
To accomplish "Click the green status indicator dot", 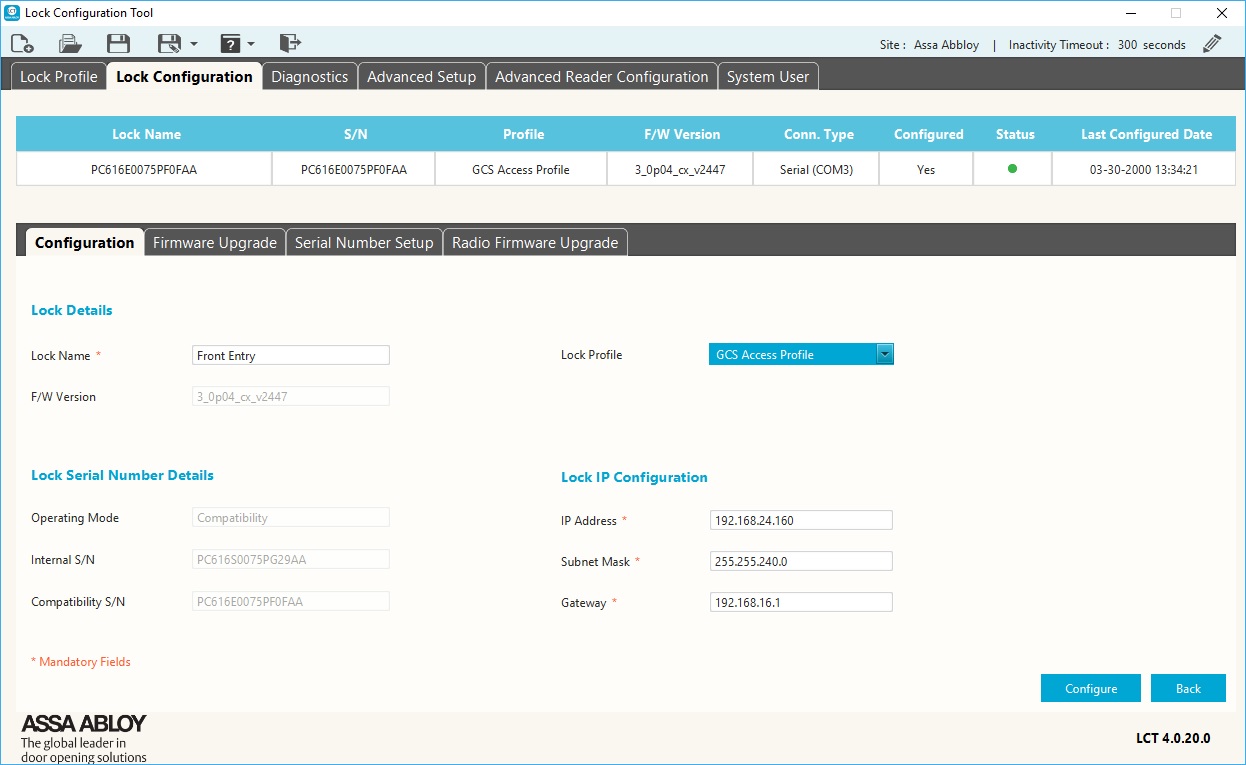I will pyautogui.click(x=1012, y=169).
